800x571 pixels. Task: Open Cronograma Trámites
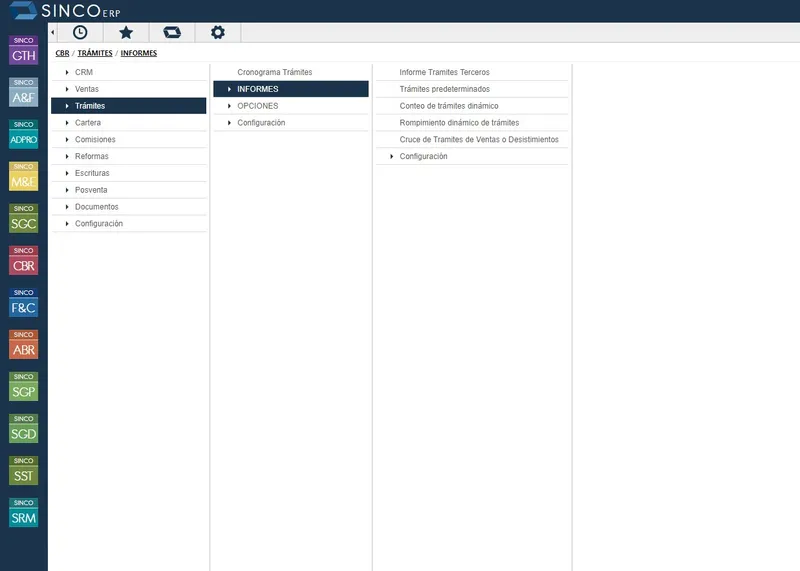pos(291,72)
